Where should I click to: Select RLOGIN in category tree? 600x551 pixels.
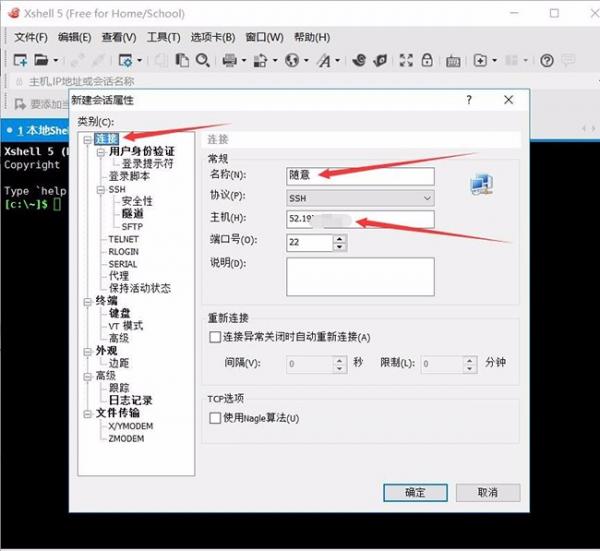pyautogui.click(x=123, y=252)
